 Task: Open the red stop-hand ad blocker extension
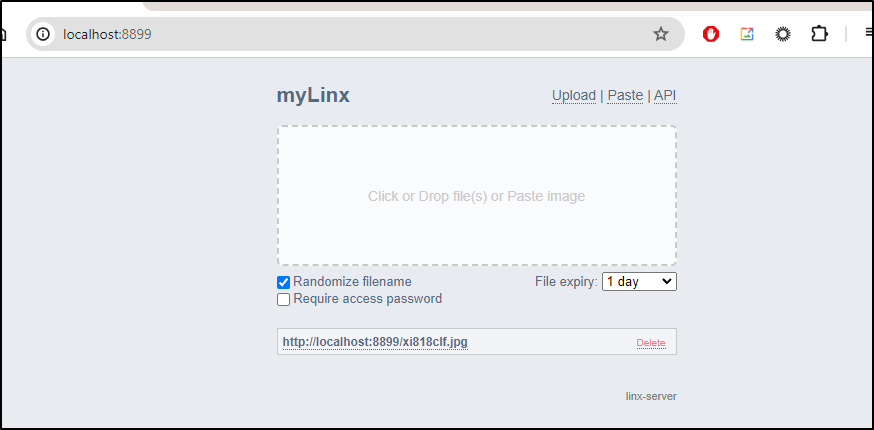tap(711, 35)
